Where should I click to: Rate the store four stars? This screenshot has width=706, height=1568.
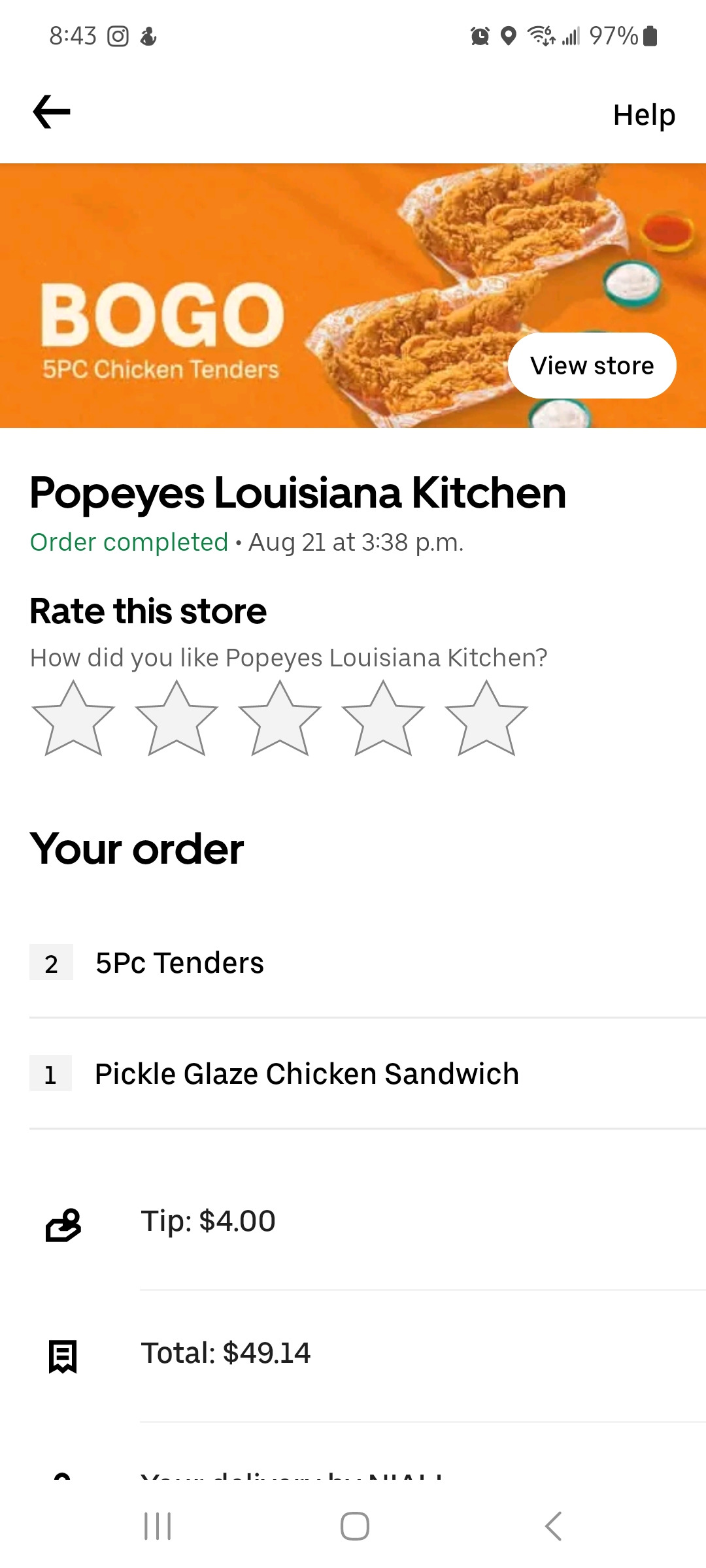tap(383, 719)
